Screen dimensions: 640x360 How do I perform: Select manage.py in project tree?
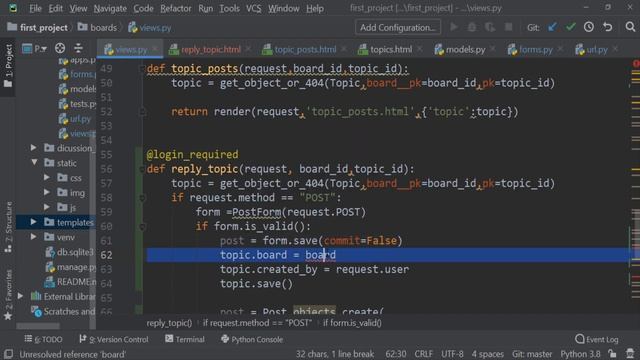pyautogui.click(x=70, y=267)
